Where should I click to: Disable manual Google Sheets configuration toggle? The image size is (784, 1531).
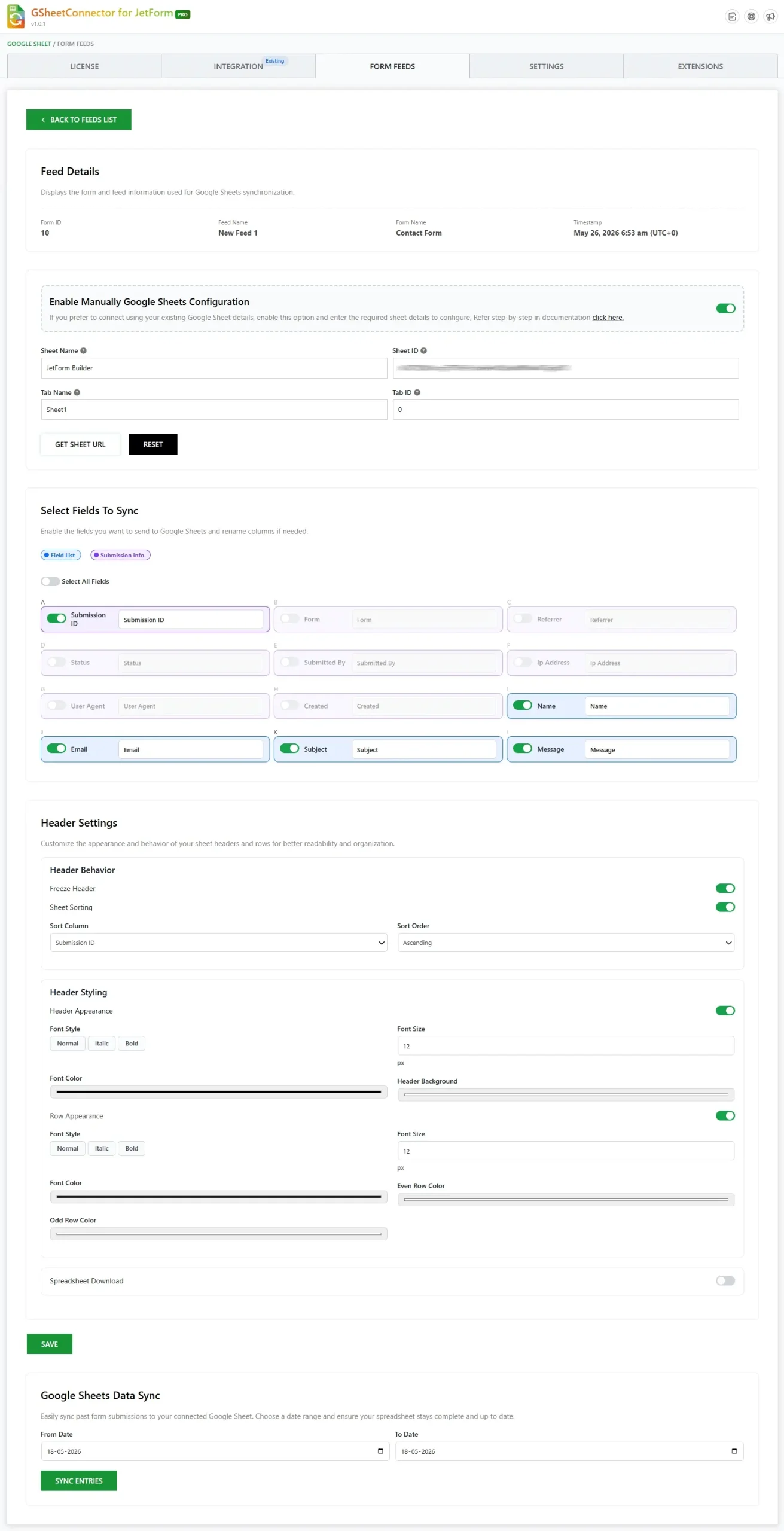coord(725,309)
